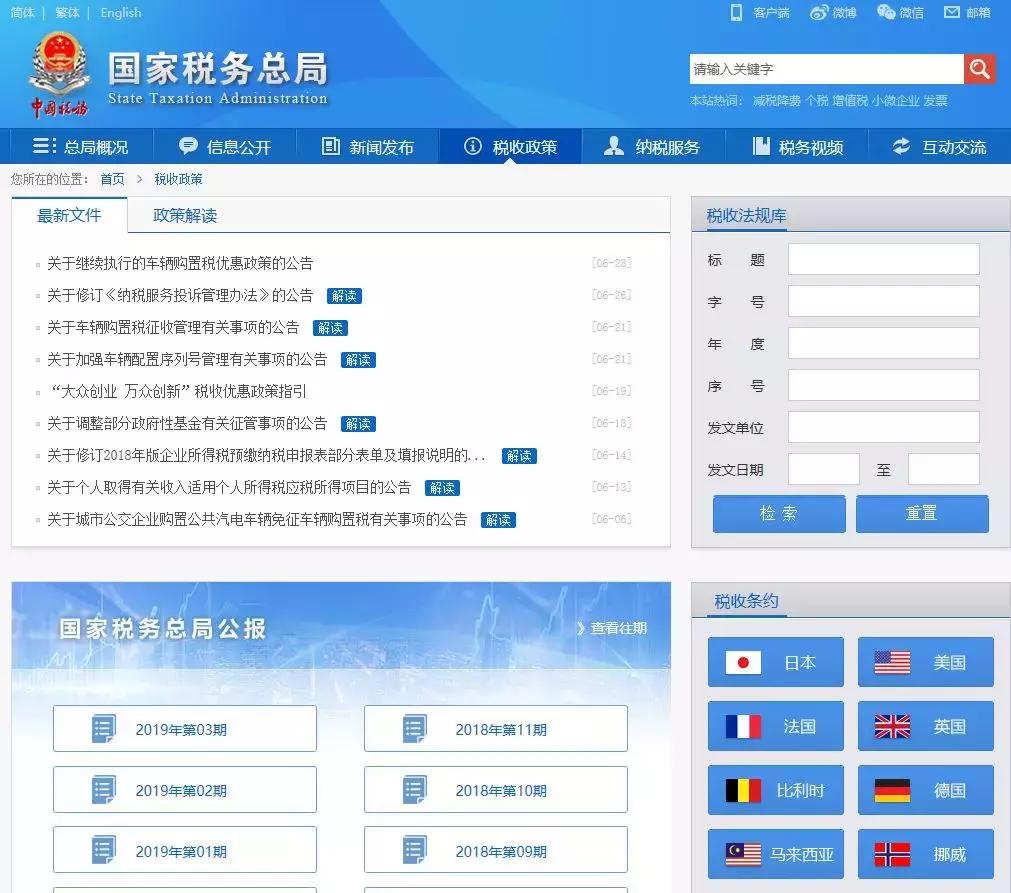The height and width of the screenshot is (893, 1011).
Task: Select the 最新文件 tab
Action: pos(69,214)
